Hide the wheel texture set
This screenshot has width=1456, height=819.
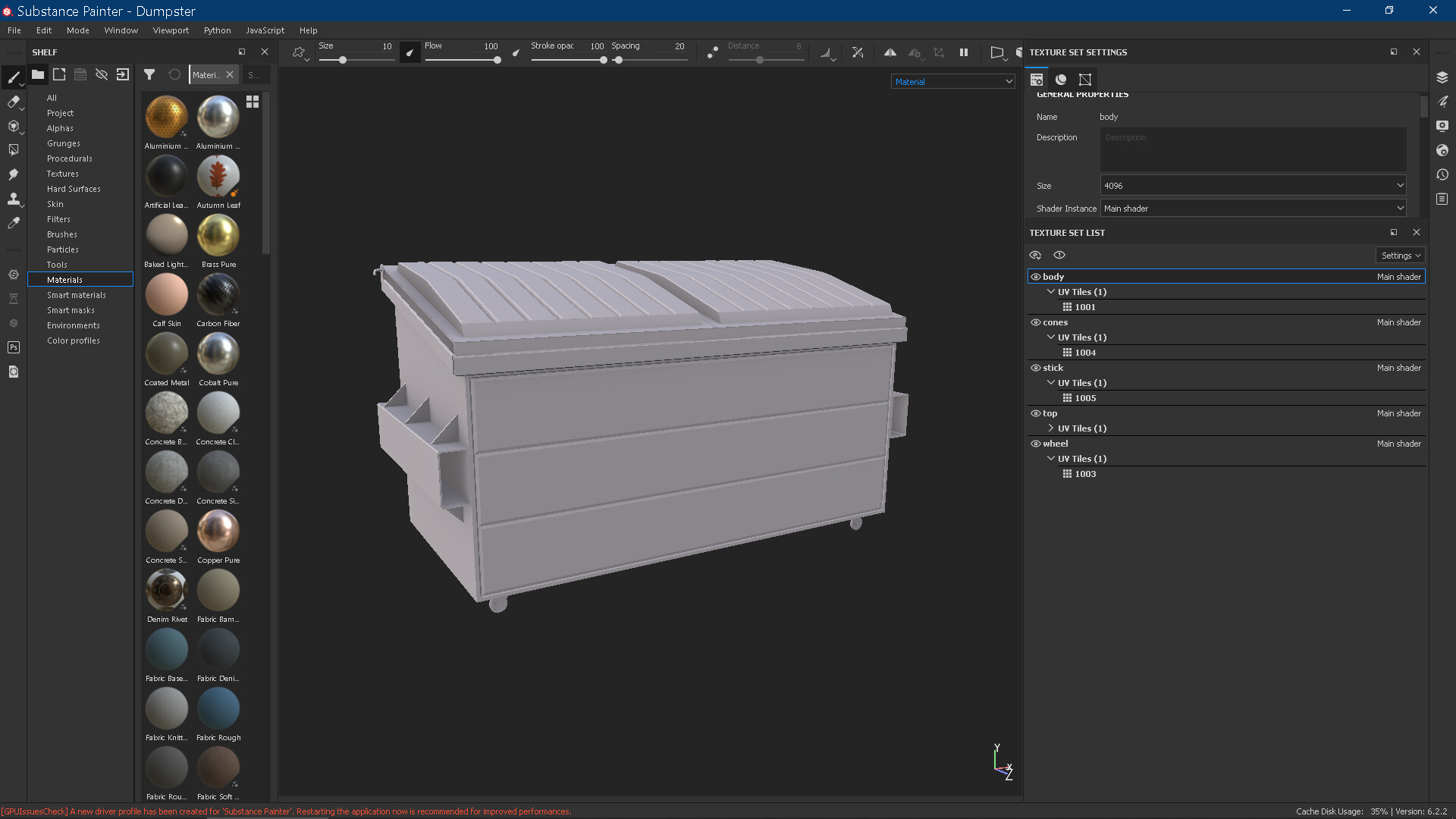coord(1036,444)
